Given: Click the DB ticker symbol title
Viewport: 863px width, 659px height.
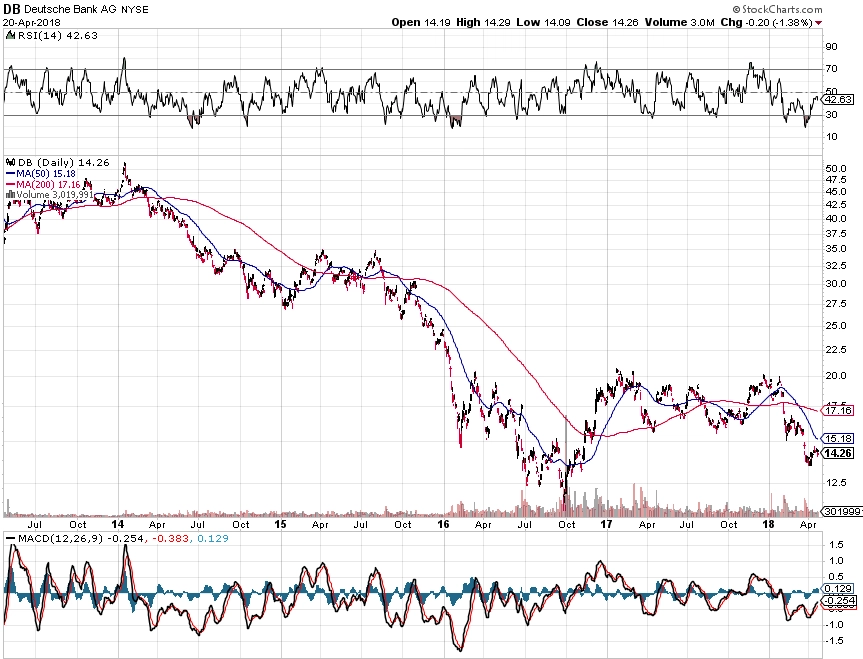Looking at the screenshot, I should [12, 9].
